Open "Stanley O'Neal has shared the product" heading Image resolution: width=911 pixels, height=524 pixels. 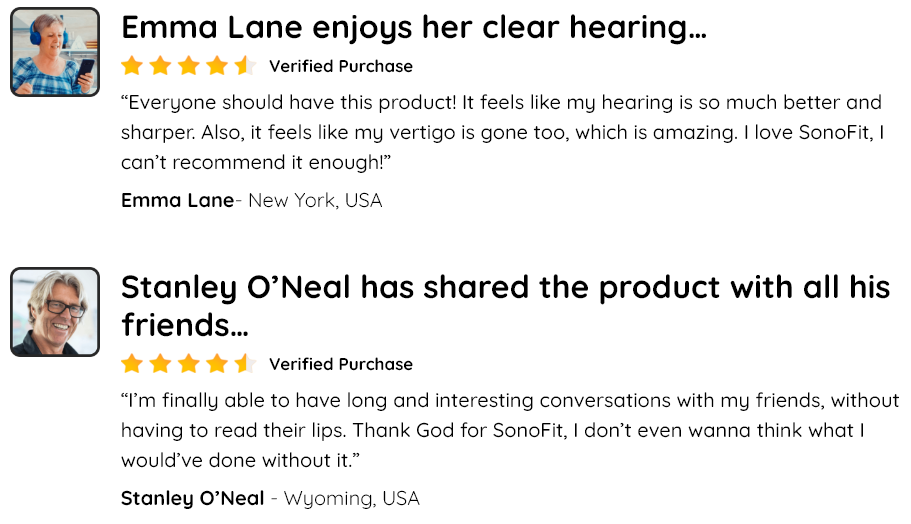505,306
